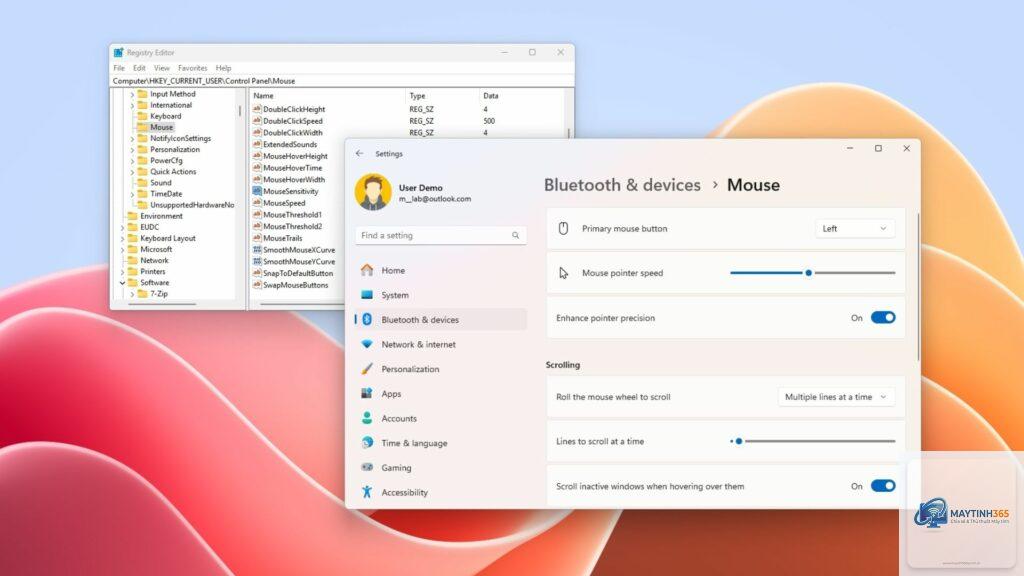
Task: Expand the Quick Actions registry key
Action: tap(132, 172)
